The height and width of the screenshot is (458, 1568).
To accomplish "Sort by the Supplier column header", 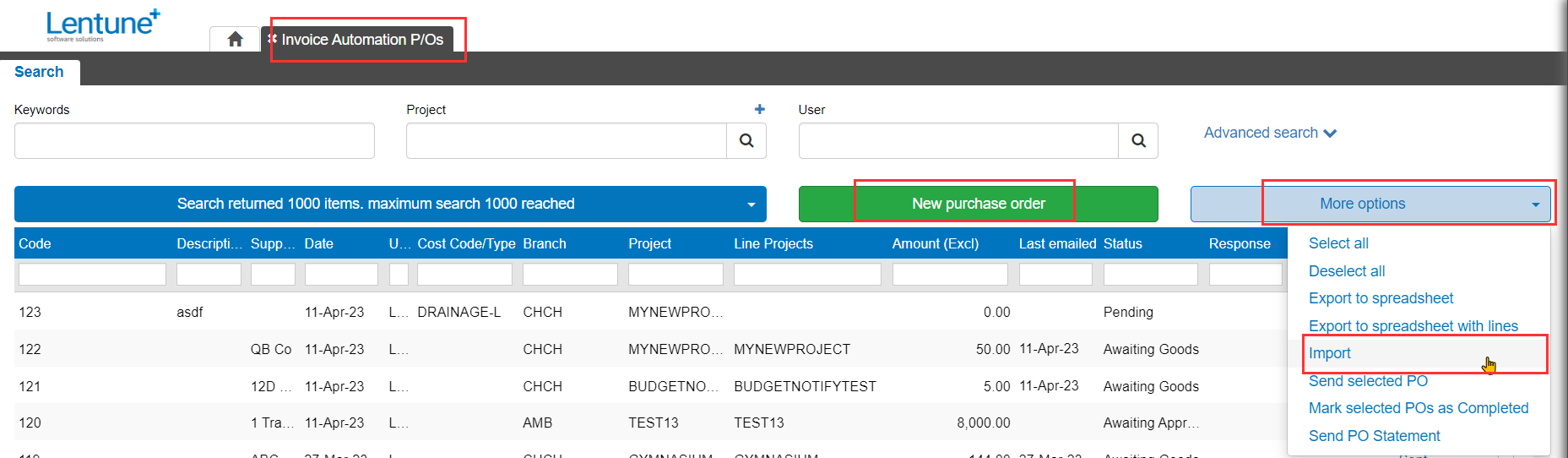I will pos(273,243).
